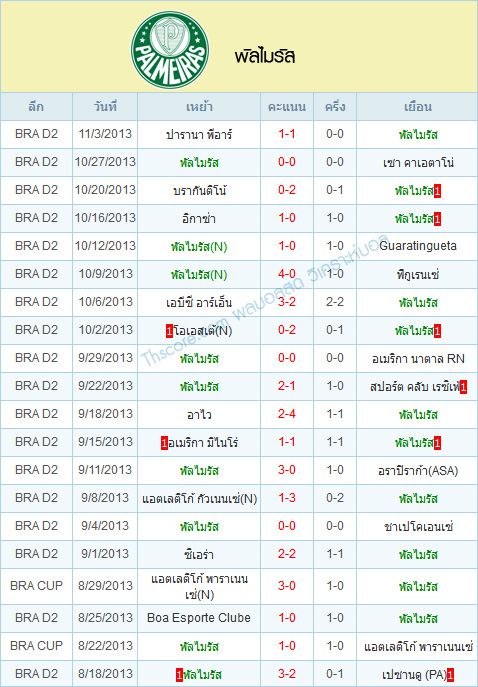Click home team อาไว
The height and width of the screenshot is (687, 478).
tap(199, 415)
